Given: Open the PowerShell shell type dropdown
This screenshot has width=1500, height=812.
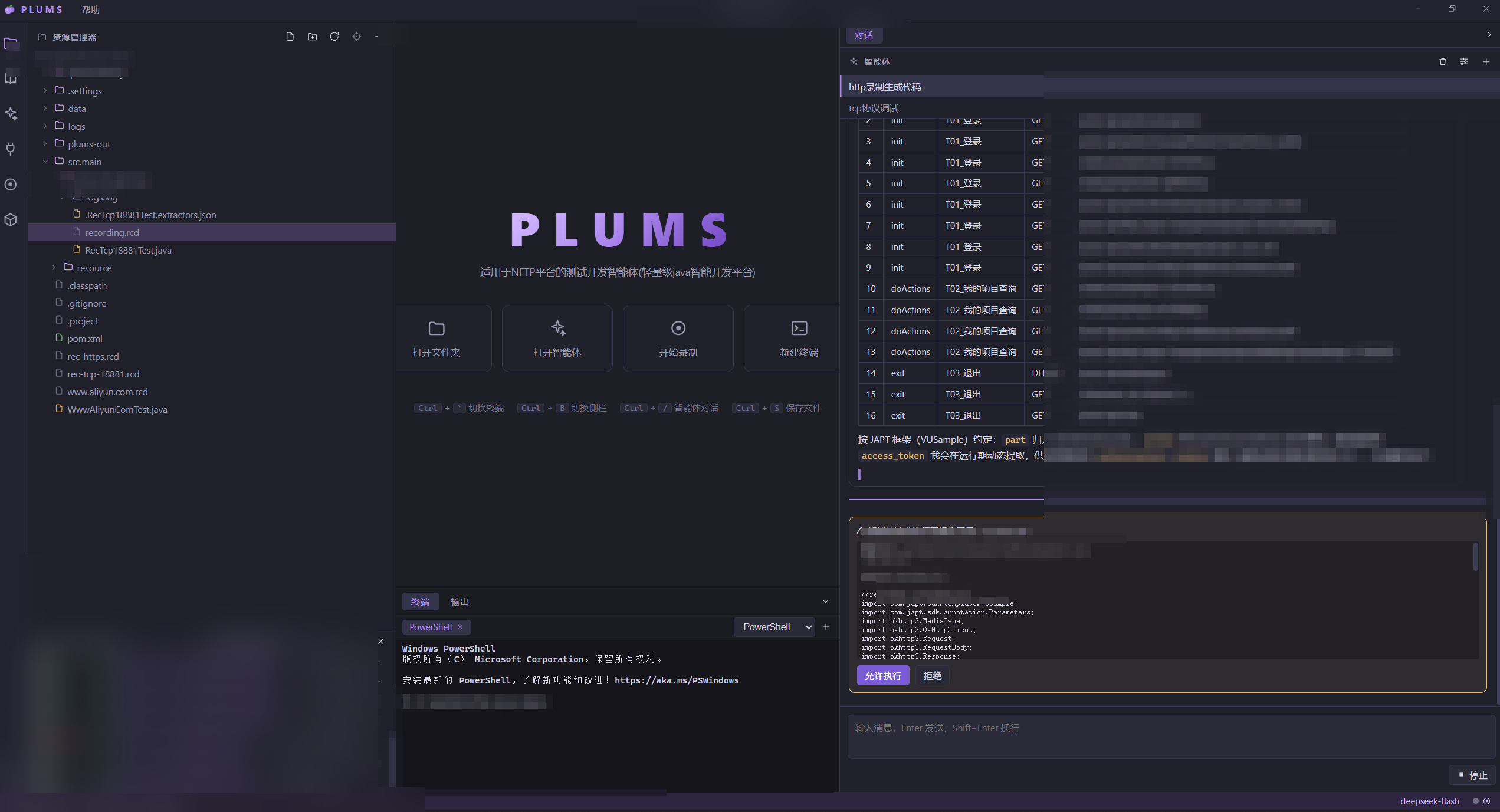Looking at the screenshot, I should pyautogui.click(x=774, y=627).
